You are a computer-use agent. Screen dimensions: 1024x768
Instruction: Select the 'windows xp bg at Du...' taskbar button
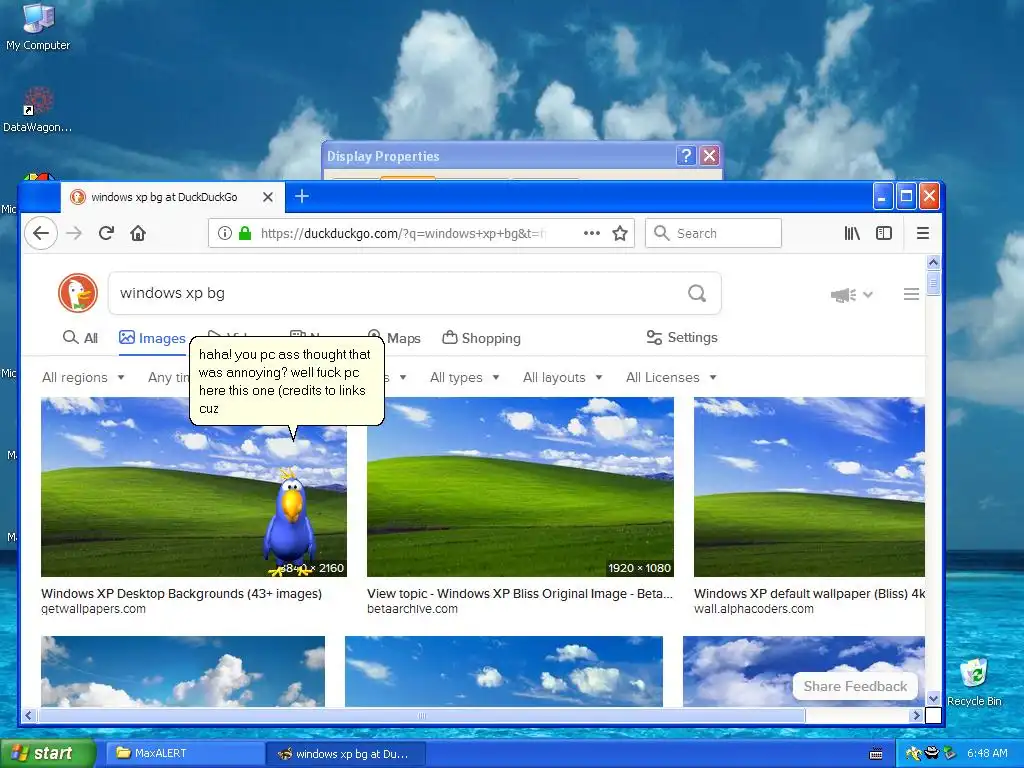pos(346,754)
